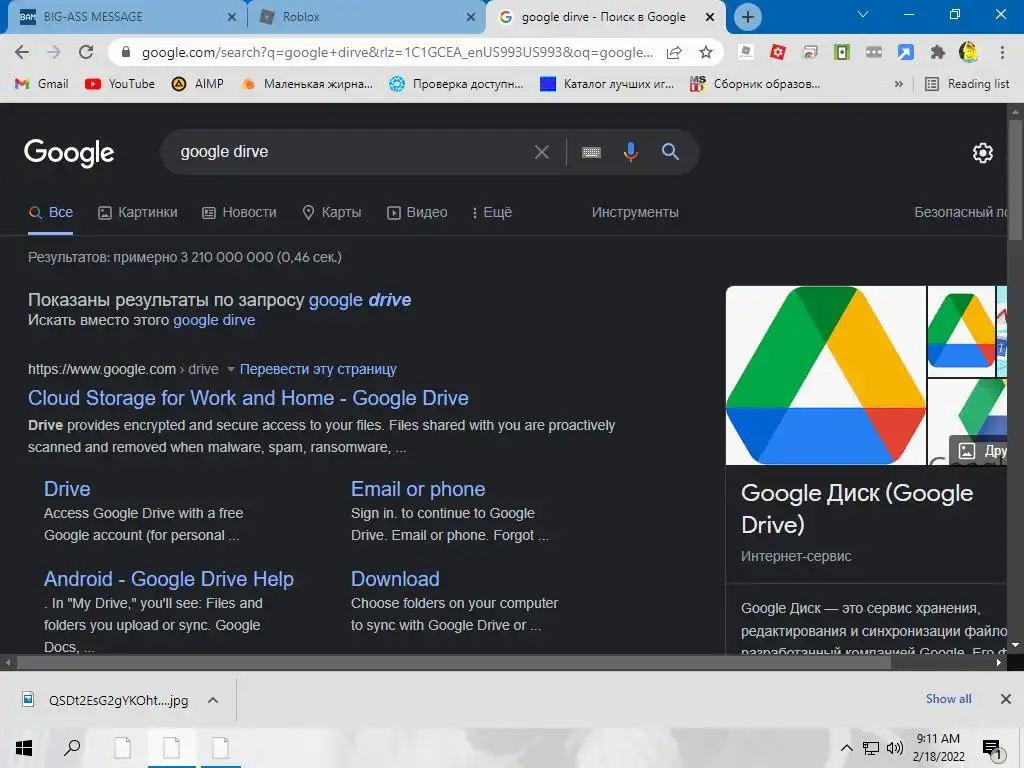Open the Email or phone sitelink
1024x768 pixels.
pos(418,488)
